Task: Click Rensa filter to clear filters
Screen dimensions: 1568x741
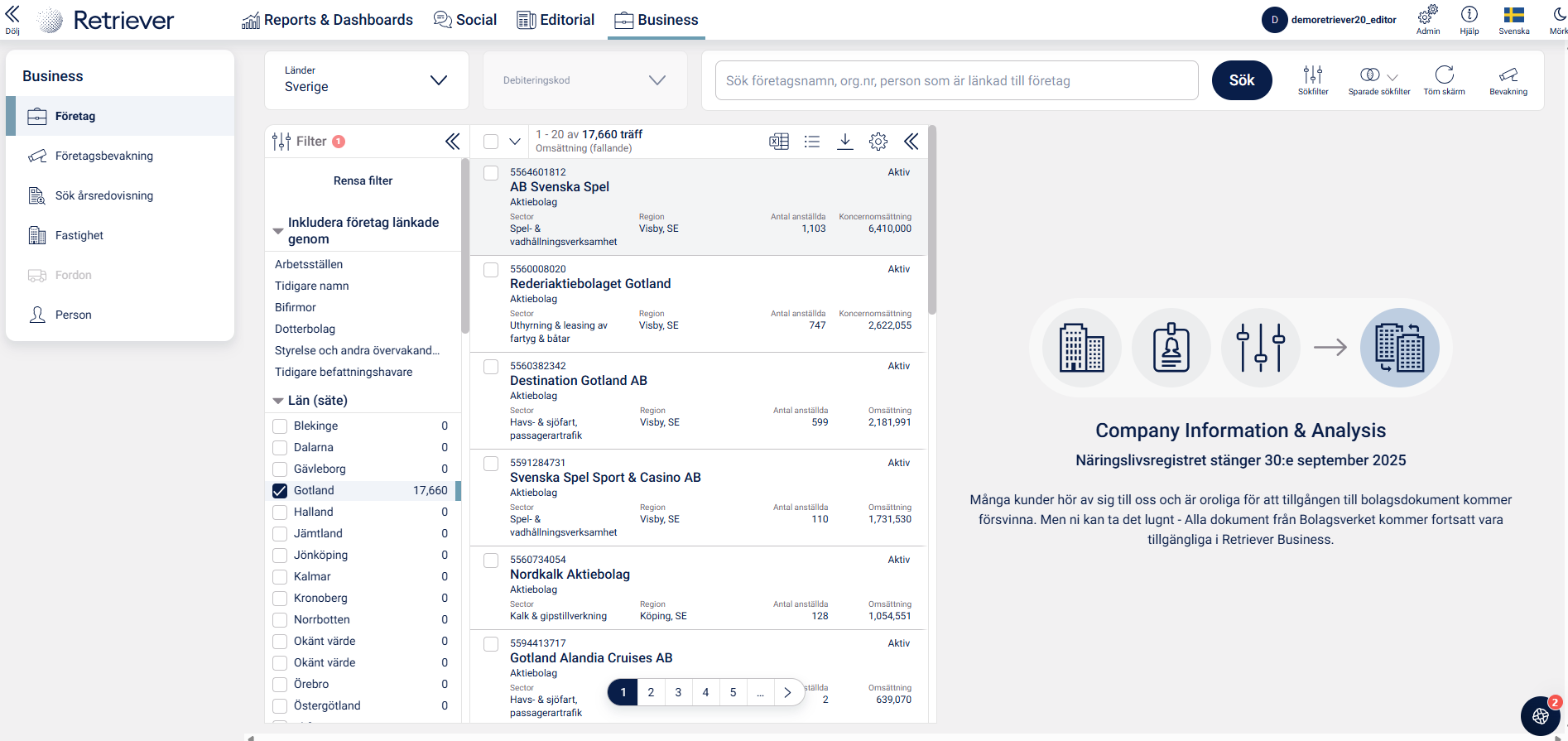Action: (363, 180)
